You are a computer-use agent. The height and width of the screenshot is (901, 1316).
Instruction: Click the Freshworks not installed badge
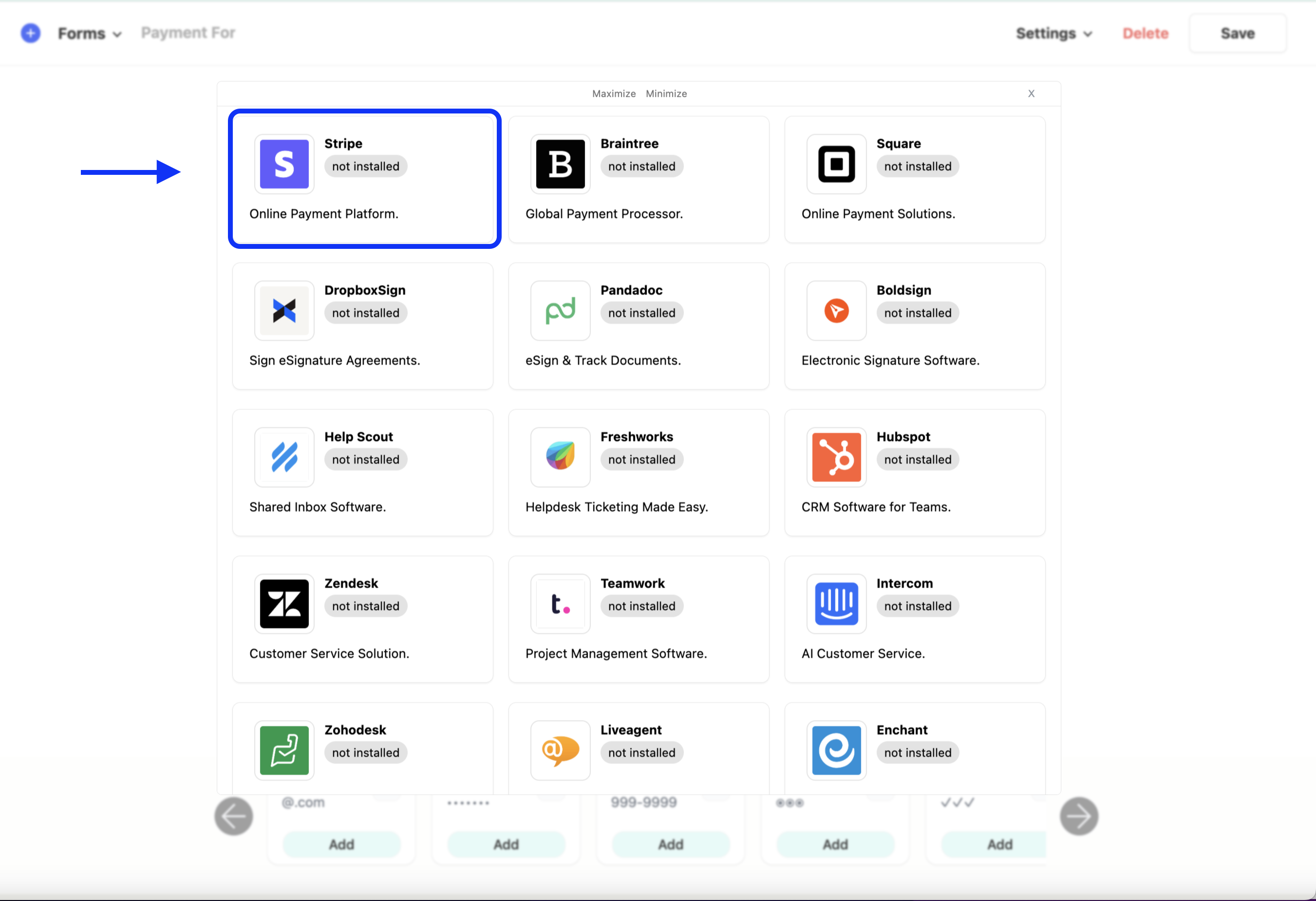(641, 460)
